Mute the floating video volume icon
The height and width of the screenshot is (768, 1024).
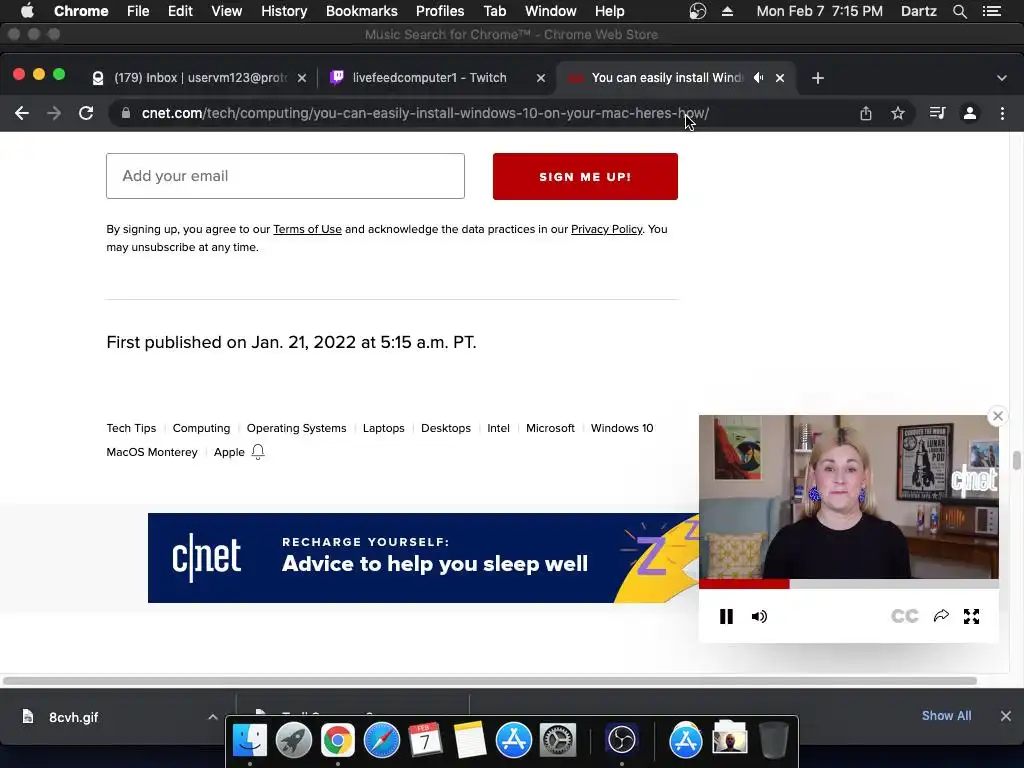click(x=759, y=616)
